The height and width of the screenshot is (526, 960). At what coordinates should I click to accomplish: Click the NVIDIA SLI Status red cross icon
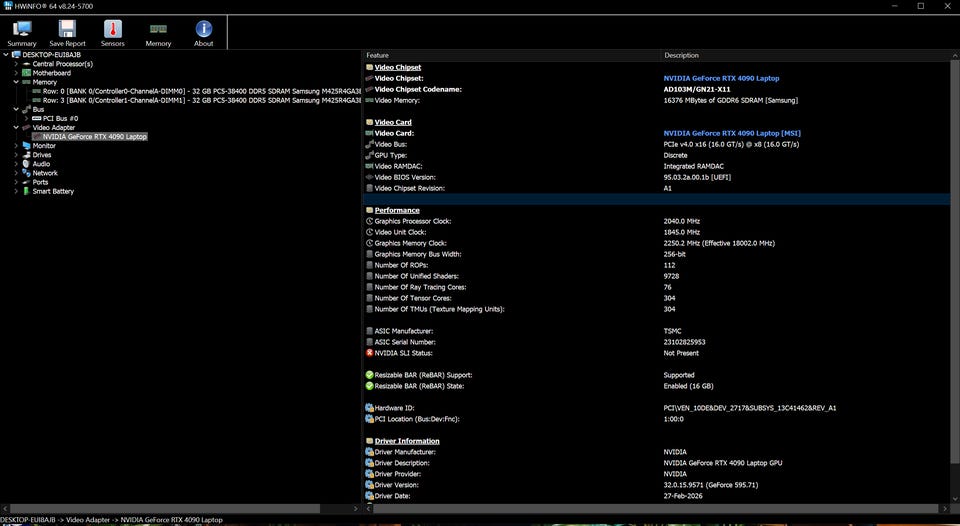click(x=369, y=353)
